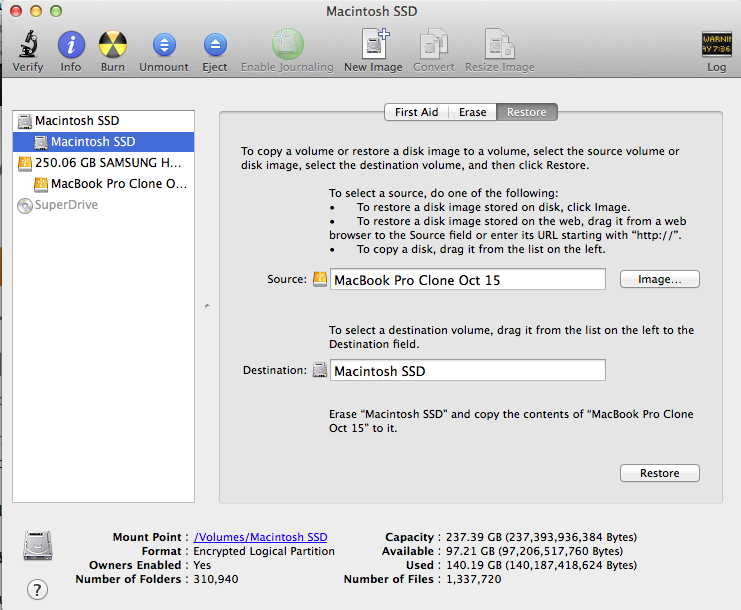
Task: Open the /Volumes/Macintosh SSD mount point link
Action: click(x=260, y=537)
